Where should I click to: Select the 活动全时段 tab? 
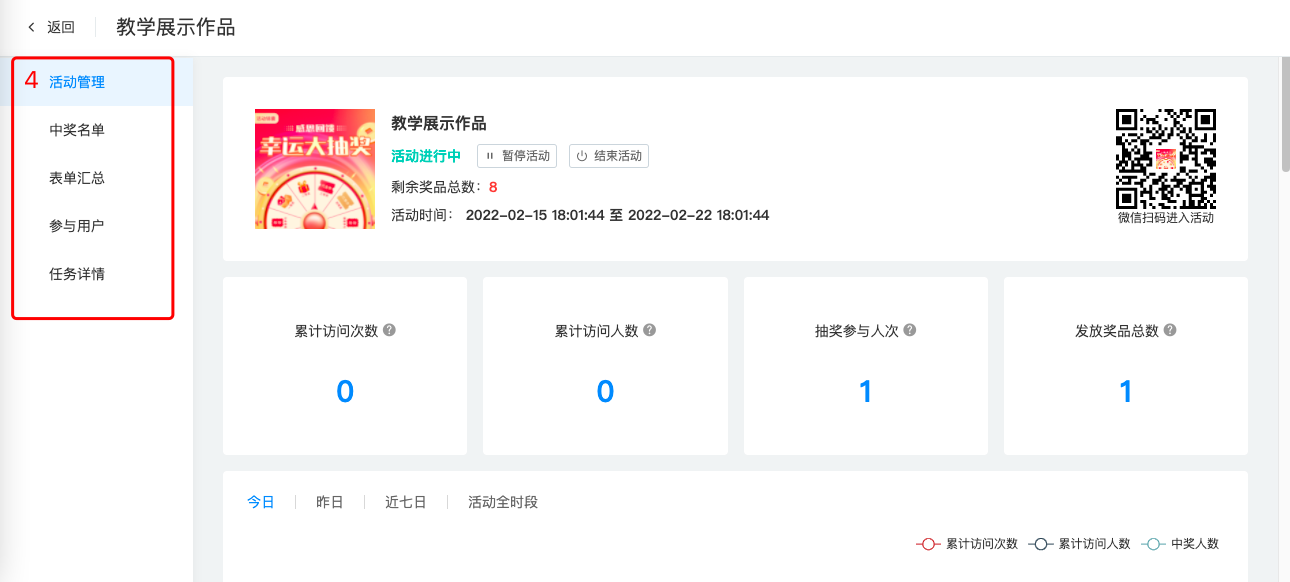(x=503, y=502)
